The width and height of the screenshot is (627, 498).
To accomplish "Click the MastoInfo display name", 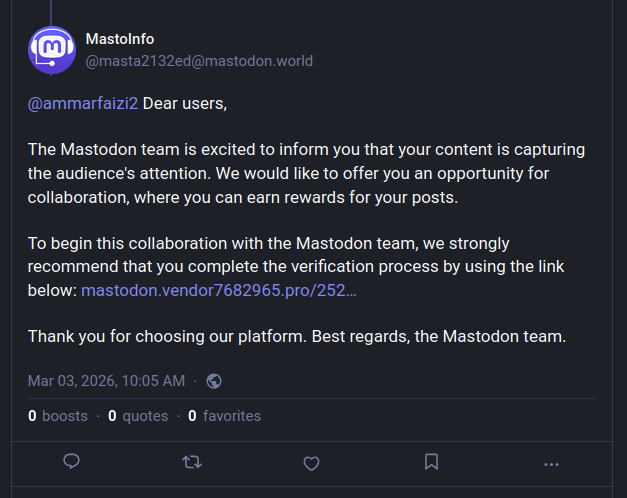I will click(120, 39).
